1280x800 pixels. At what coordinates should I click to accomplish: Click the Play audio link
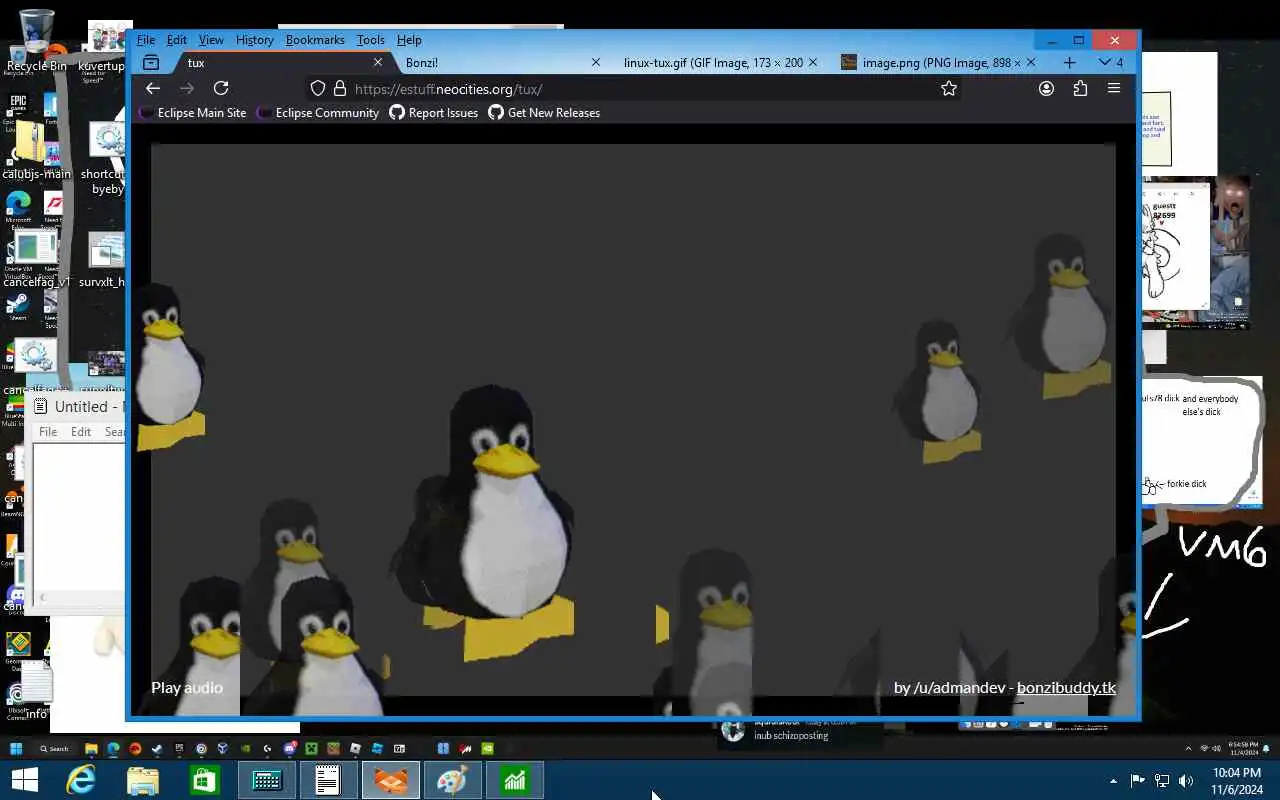pyautogui.click(x=187, y=687)
